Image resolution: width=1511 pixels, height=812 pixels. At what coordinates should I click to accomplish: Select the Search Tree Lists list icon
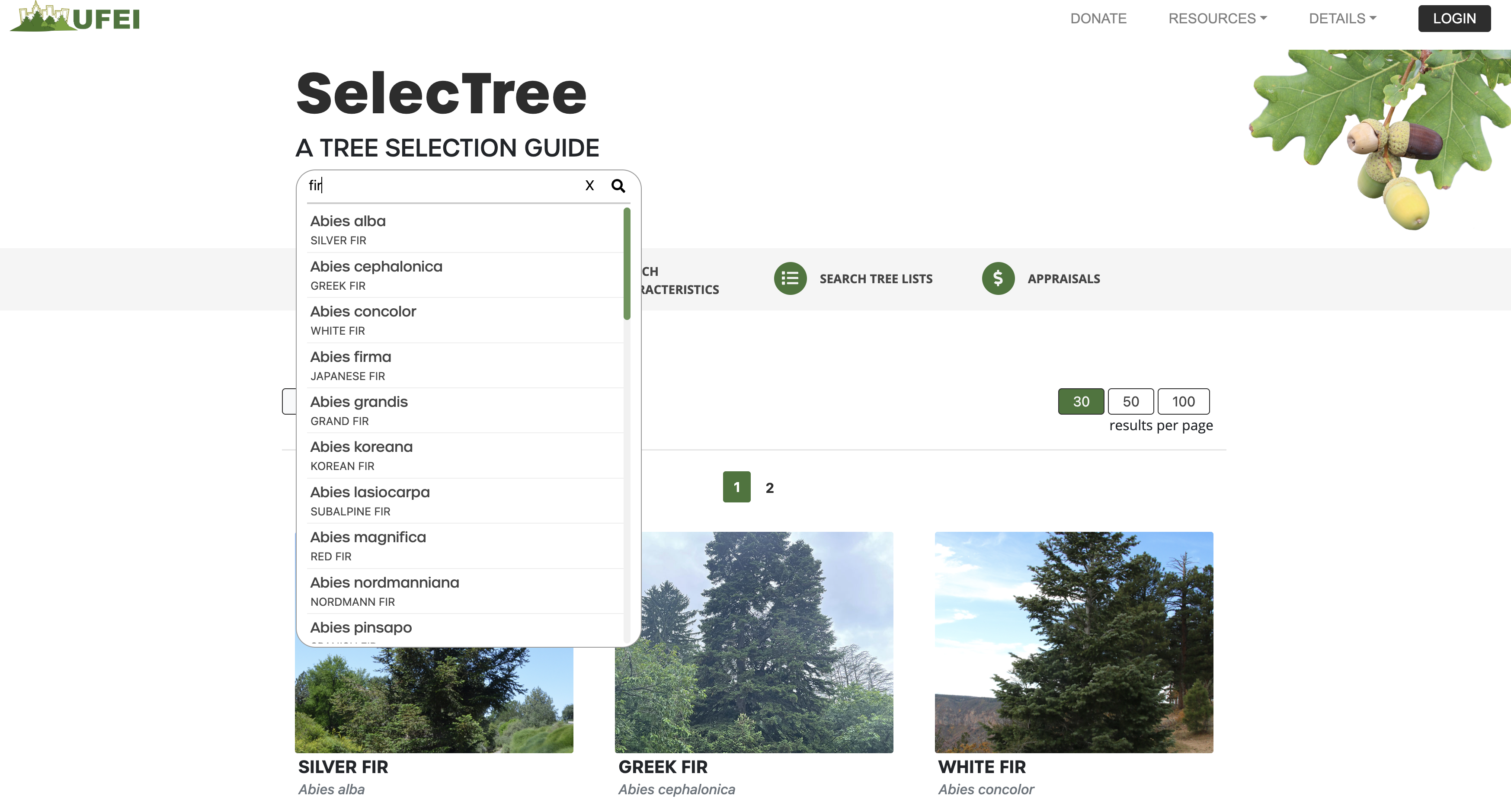pos(790,278)
